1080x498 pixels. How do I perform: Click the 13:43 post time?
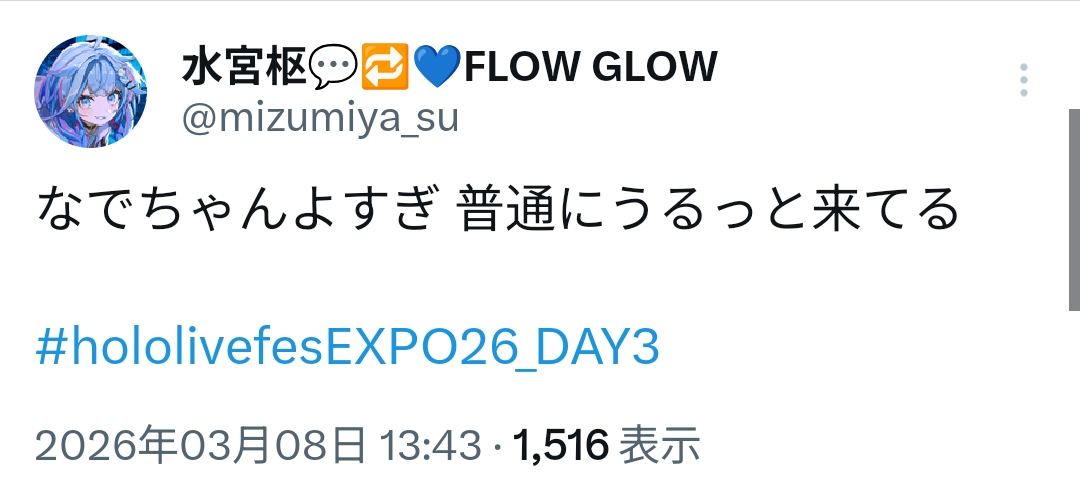430,446
